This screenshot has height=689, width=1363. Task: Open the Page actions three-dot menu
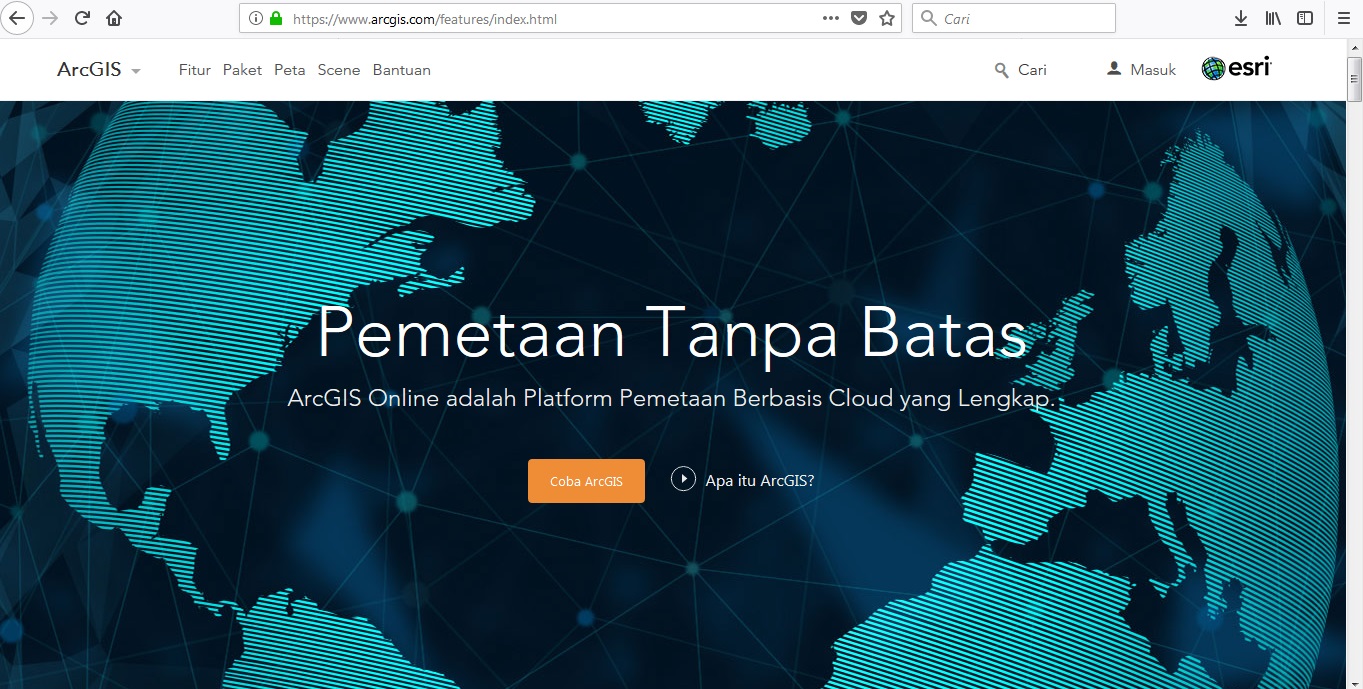(830, 18)
